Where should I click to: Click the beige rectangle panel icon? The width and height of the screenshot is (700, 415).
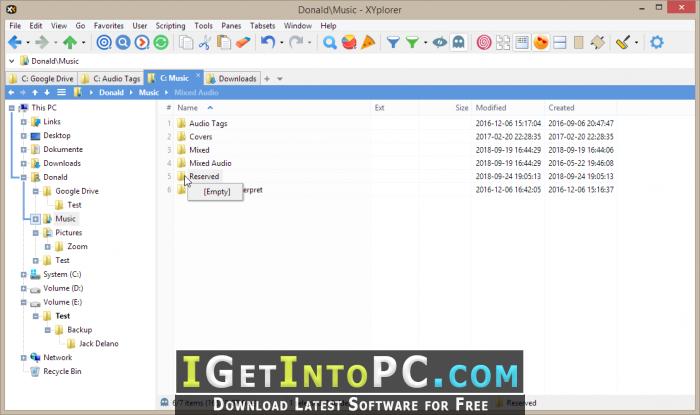(x=579, y=42)
